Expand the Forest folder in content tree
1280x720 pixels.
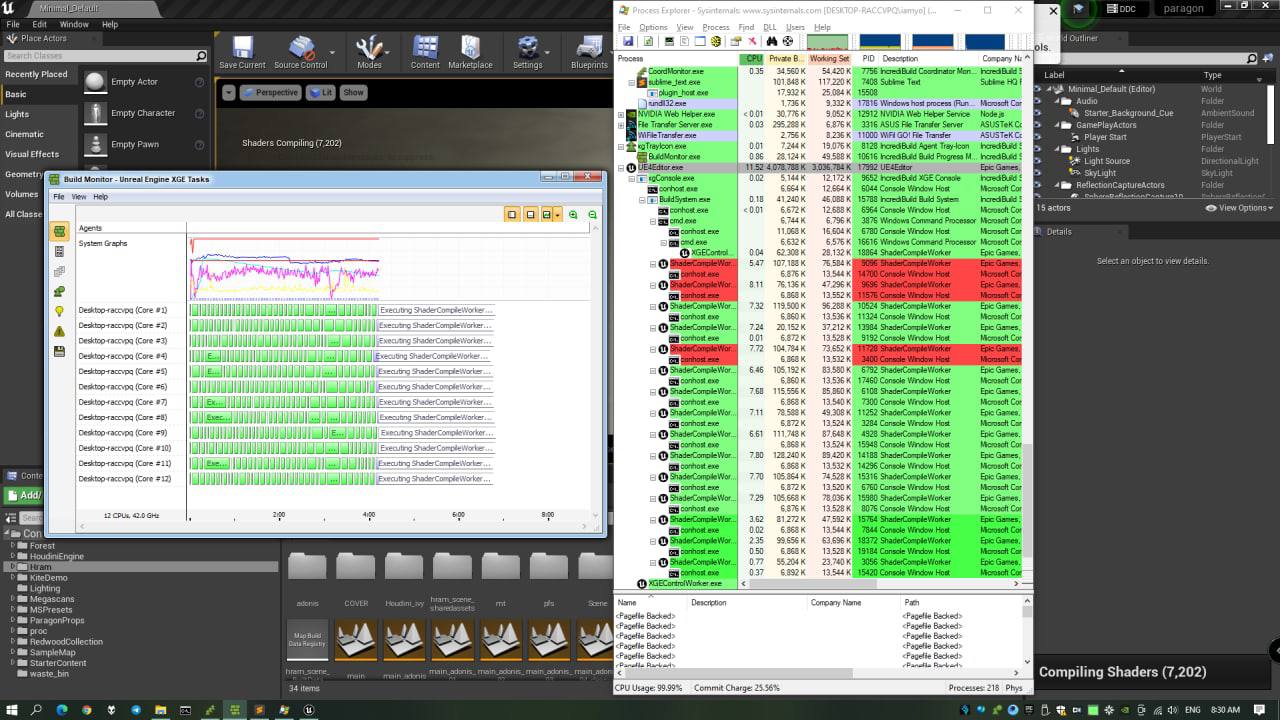tap(13, 546)
